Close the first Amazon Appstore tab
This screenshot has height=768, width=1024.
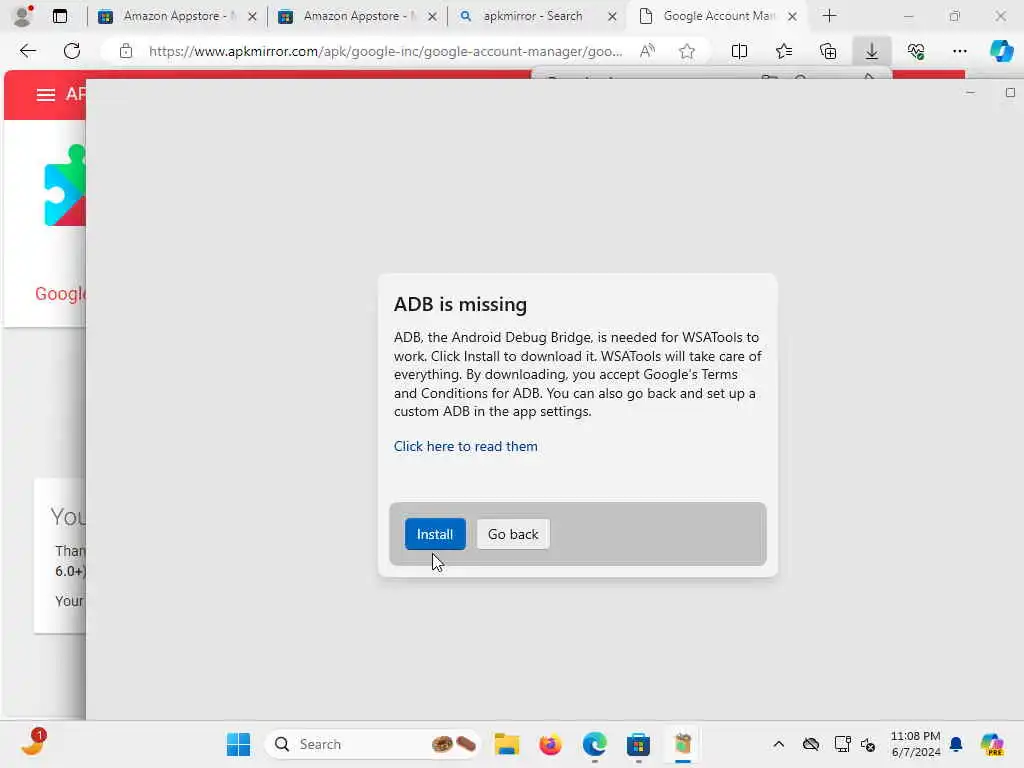click(x=252, y=16)
